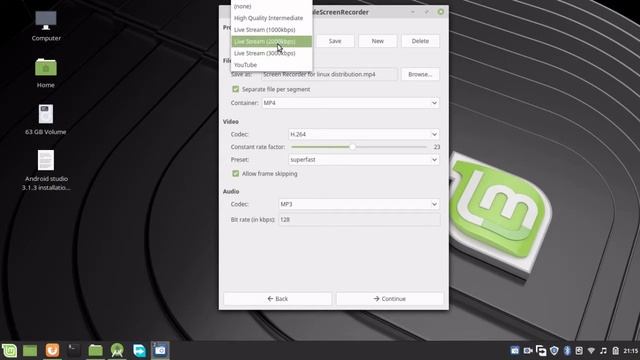Click the Delete profile button
Screen dimensions: 640x360
420,41
